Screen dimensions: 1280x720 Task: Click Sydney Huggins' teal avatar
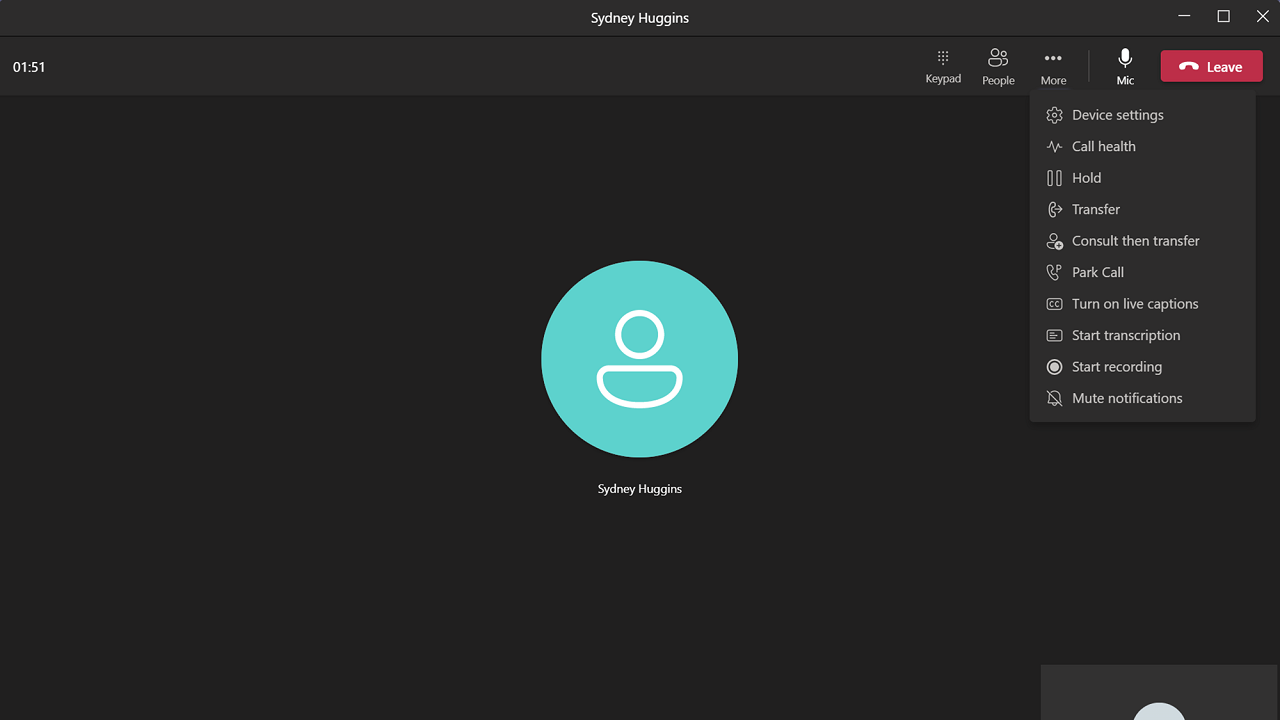point(640,359)
